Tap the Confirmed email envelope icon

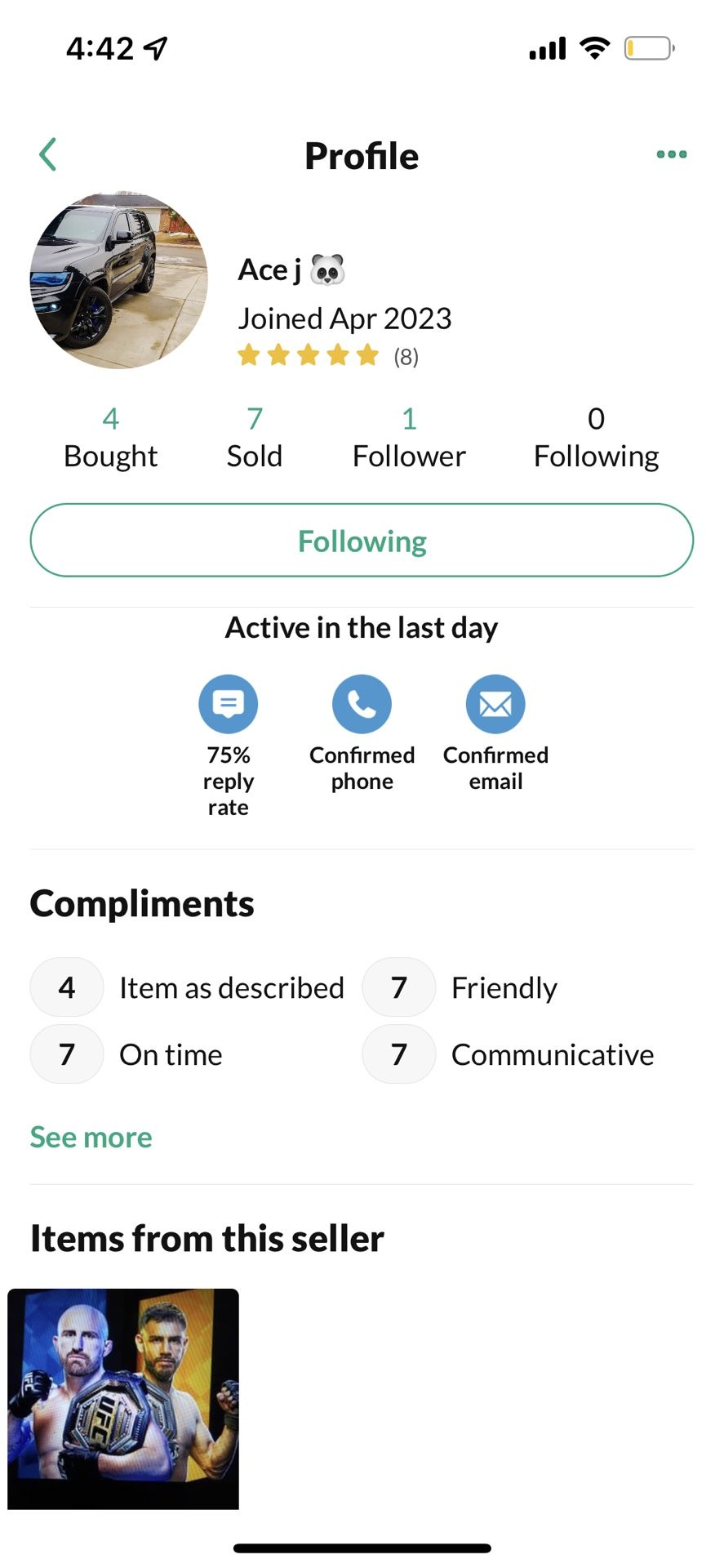[x=495, y=704]
